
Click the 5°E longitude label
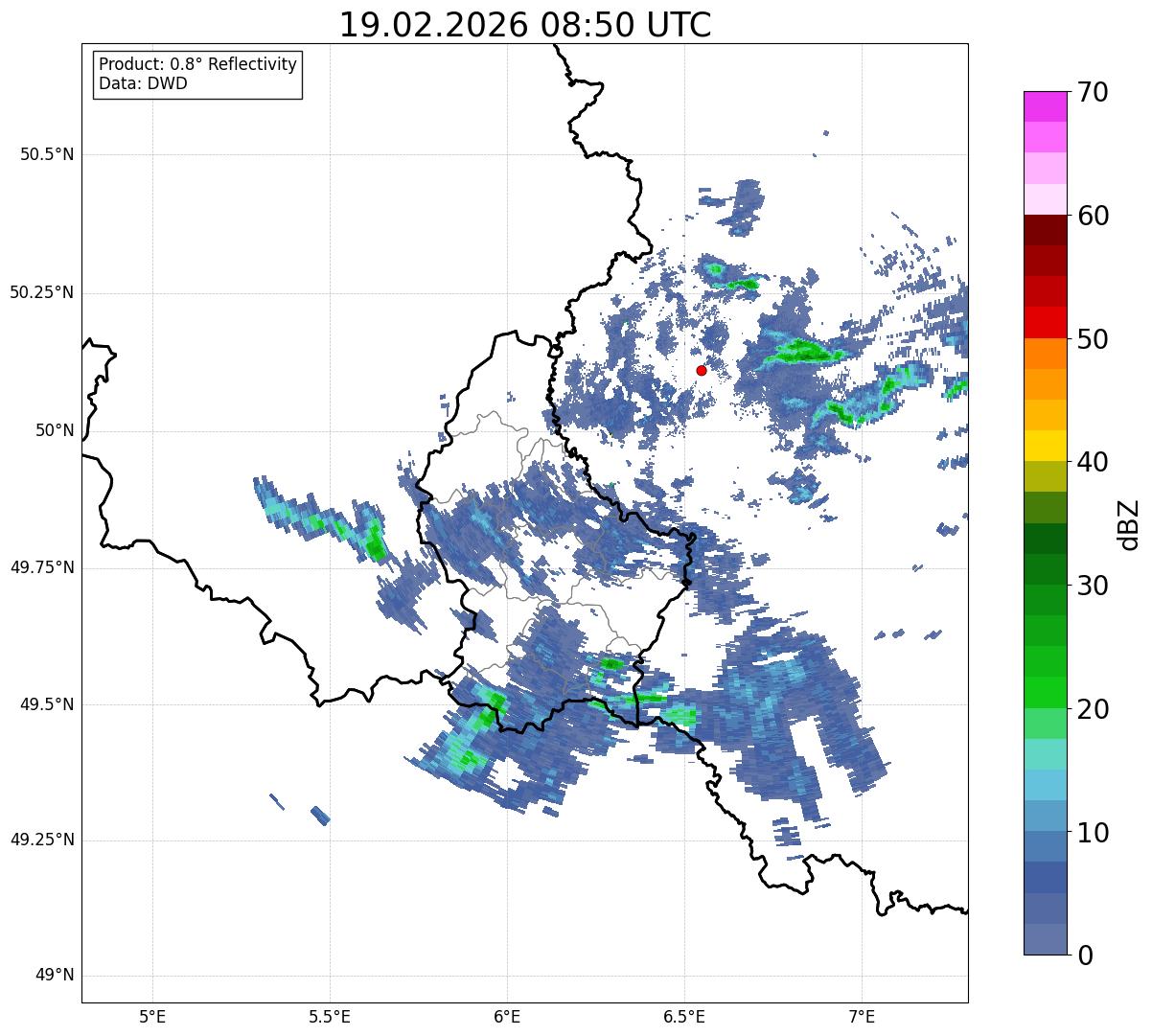coord(152,1017)
